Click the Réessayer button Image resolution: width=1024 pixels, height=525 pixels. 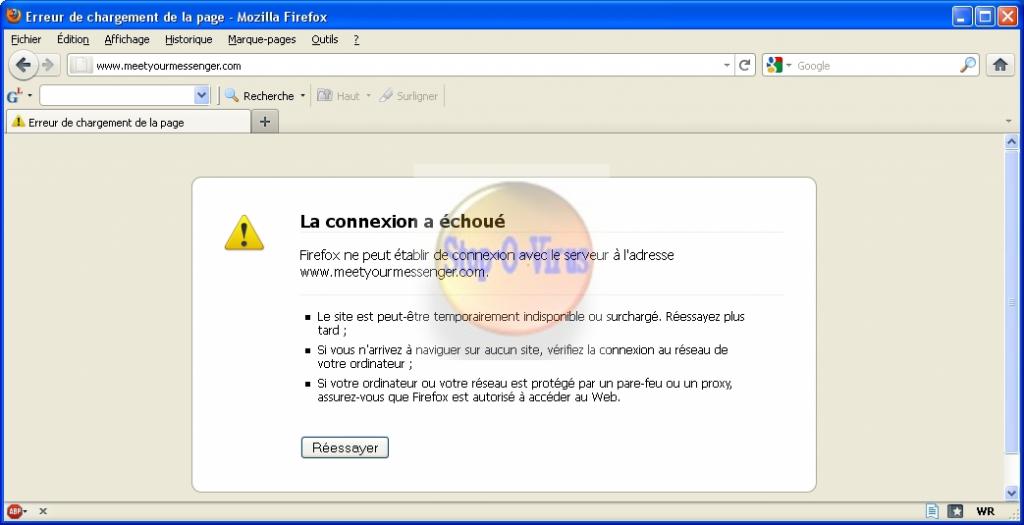click(x=345, y=447)
